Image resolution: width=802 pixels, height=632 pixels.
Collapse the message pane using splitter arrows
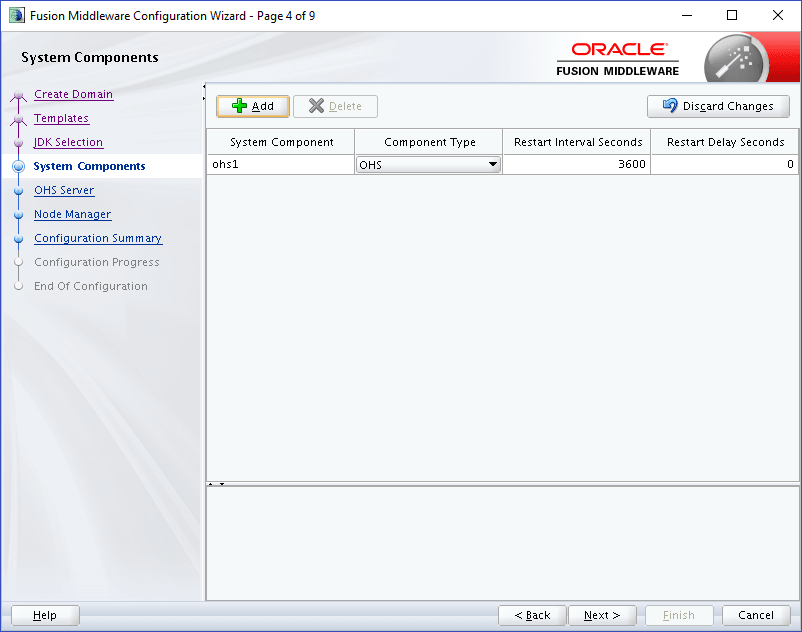222,484
